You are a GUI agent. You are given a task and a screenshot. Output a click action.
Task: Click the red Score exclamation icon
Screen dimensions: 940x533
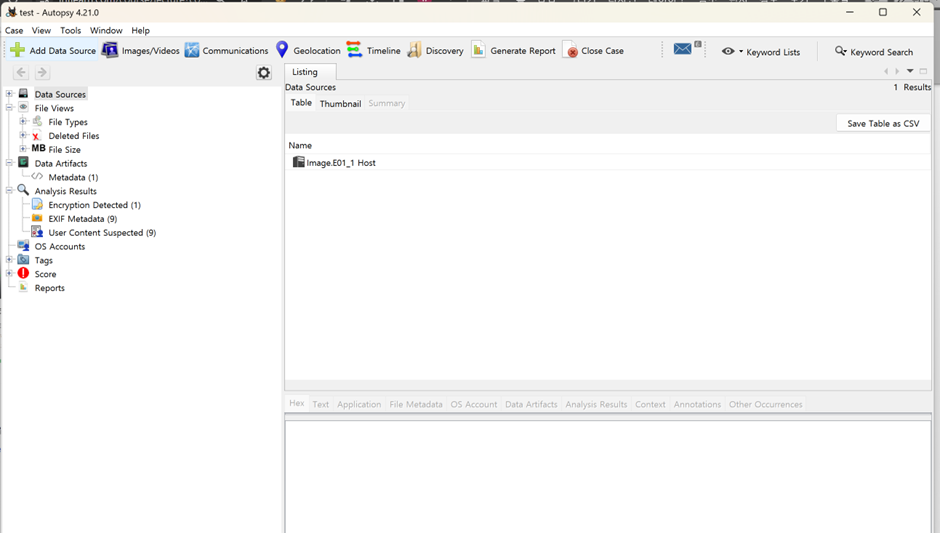coord(23,273)
